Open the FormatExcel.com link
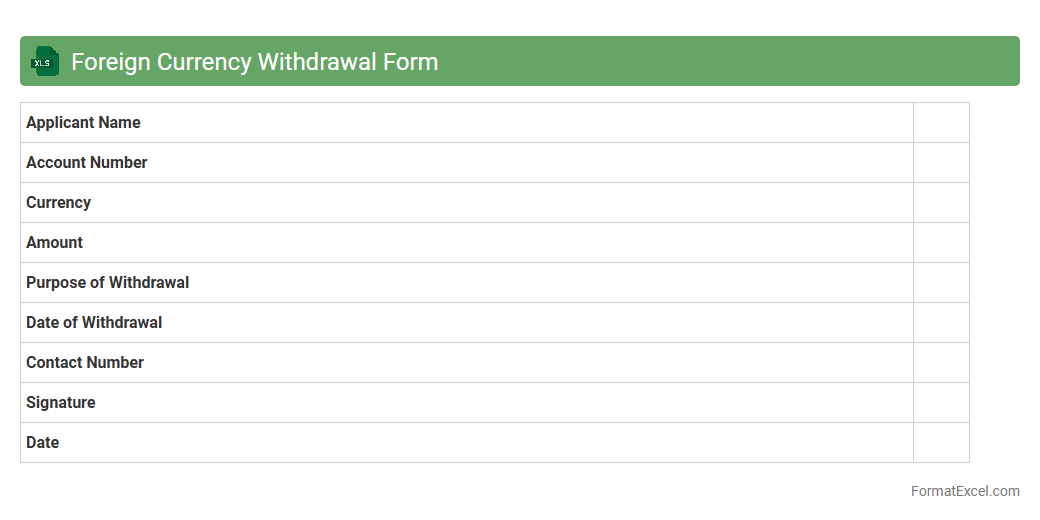 coord(965,491)
